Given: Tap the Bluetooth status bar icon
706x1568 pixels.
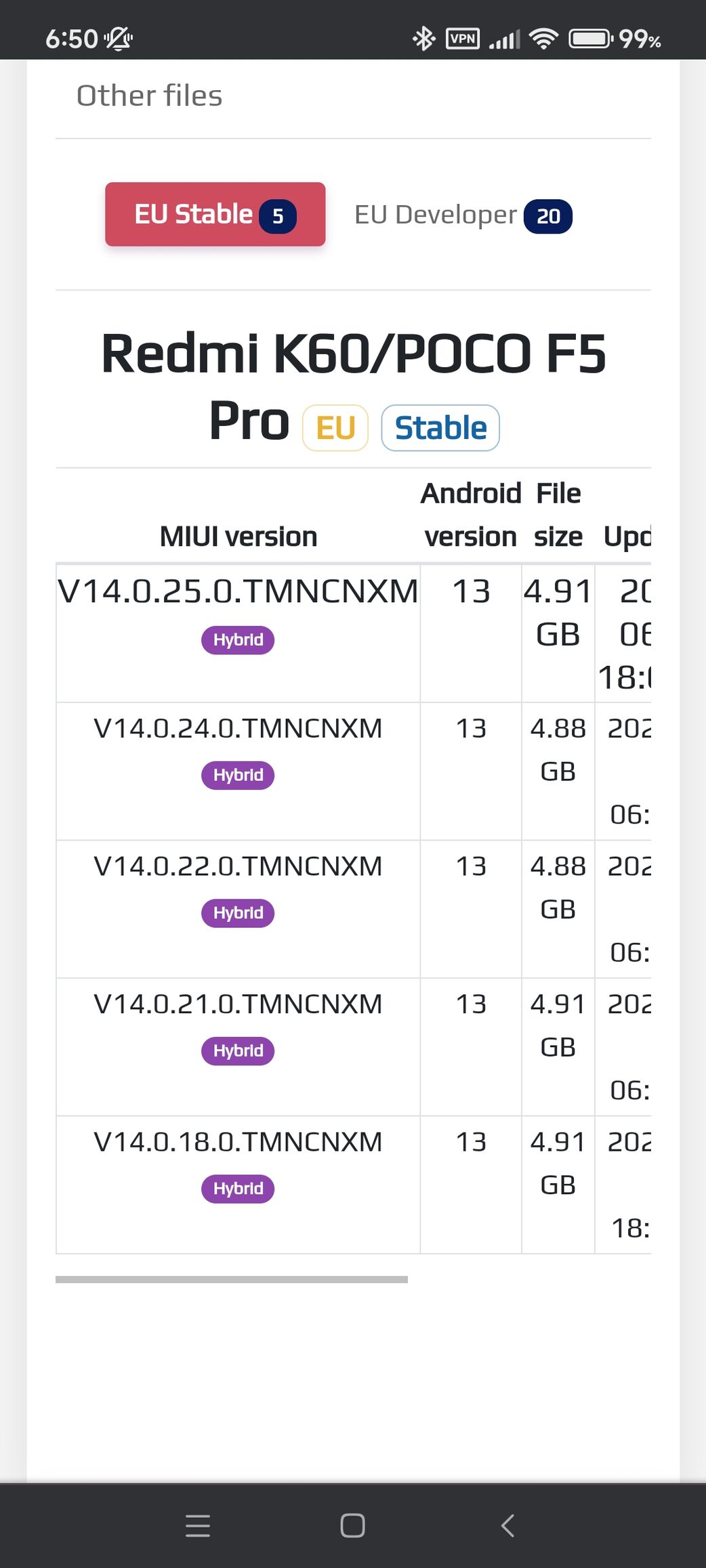Looking at the screenshot, I should [424, 39].
